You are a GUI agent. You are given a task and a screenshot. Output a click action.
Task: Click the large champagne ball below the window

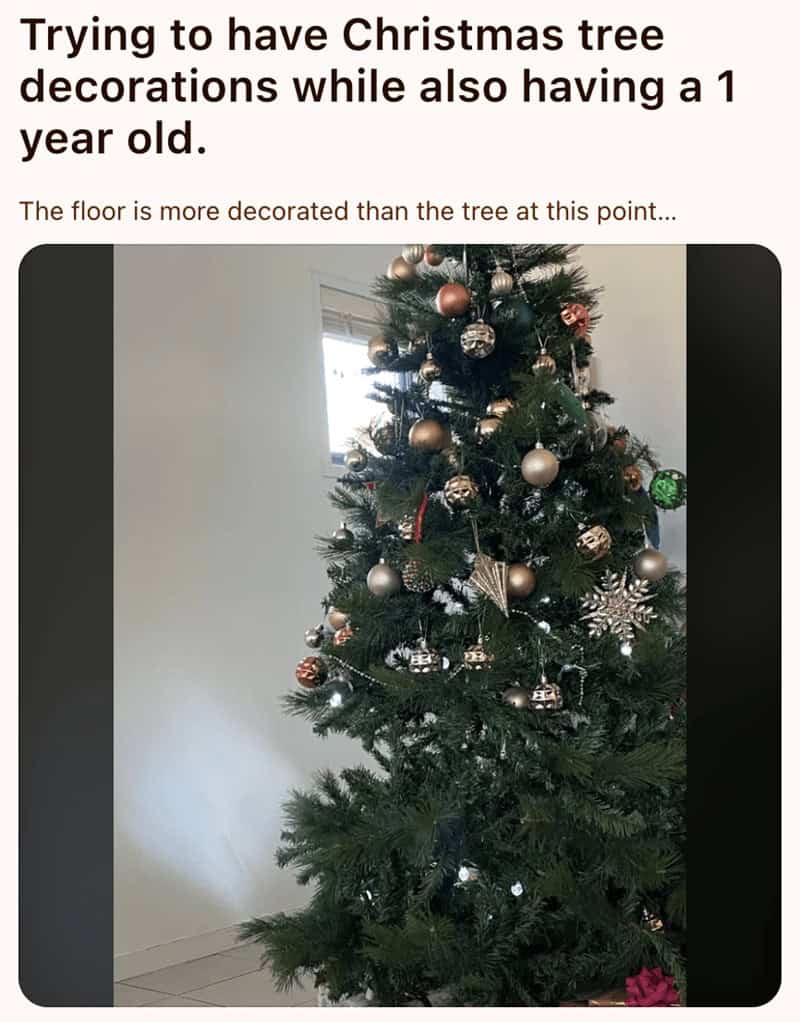[428, 435]
